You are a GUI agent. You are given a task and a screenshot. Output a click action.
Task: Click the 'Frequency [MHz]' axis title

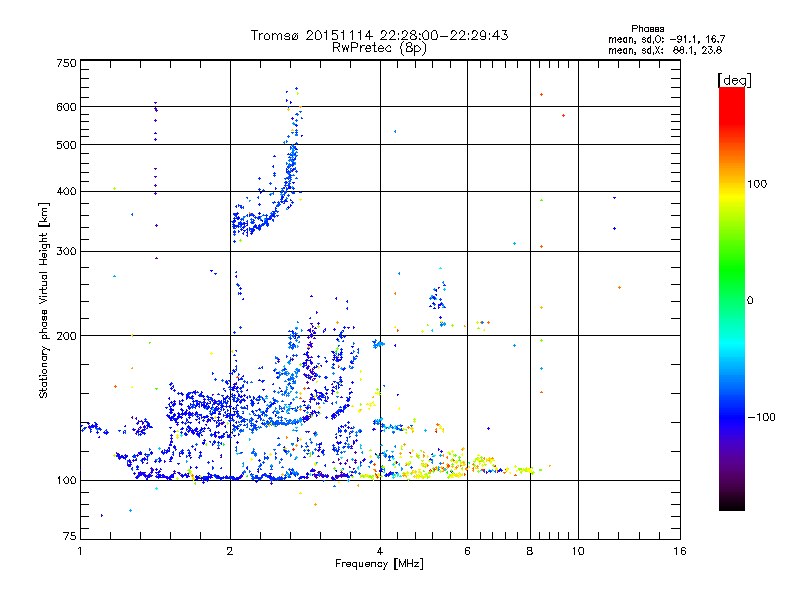(x=379, y=564)
